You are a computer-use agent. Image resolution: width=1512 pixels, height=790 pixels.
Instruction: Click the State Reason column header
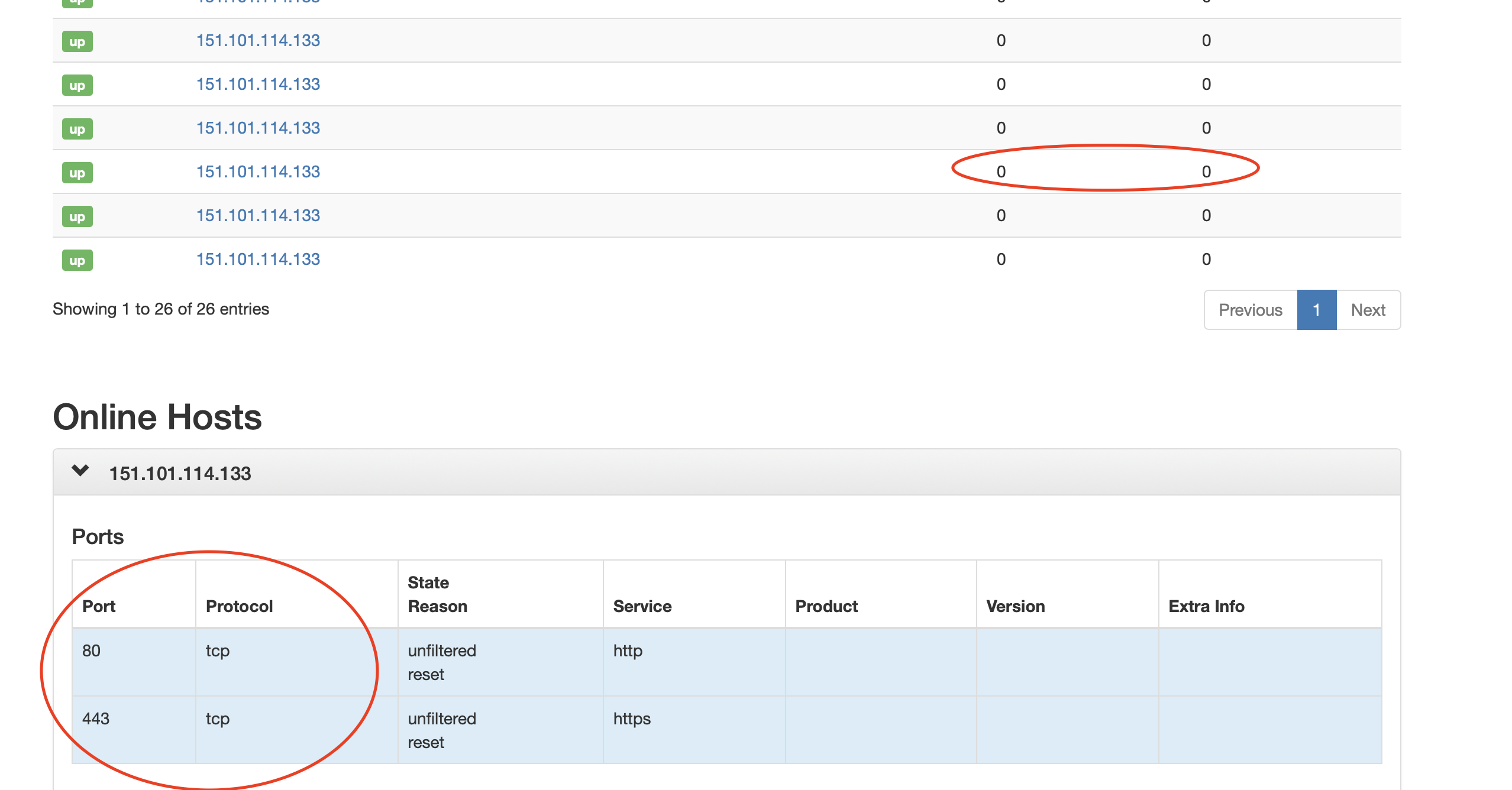[x=500, y=594]
